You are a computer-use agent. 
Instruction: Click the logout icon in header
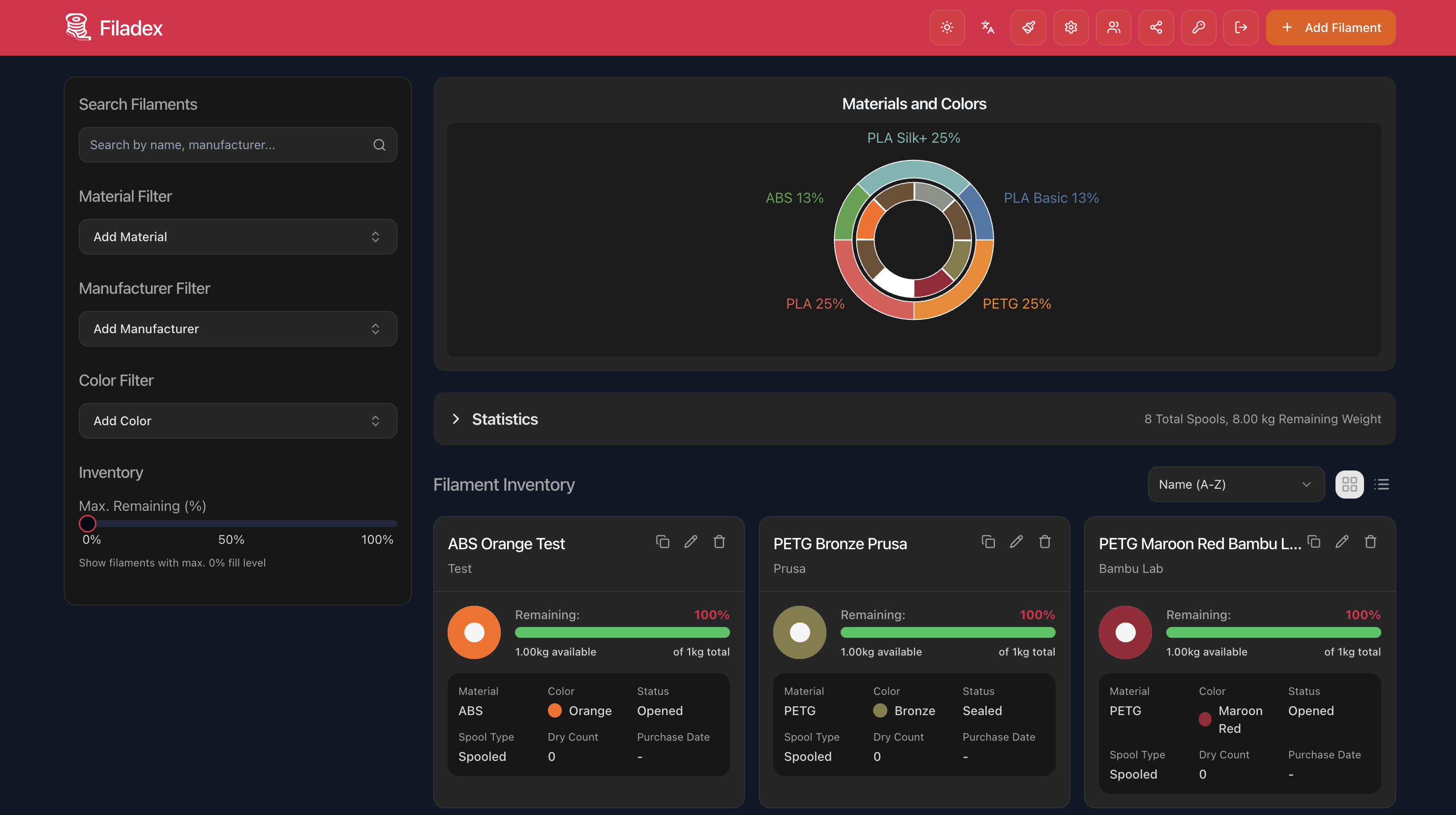[1240, 27]
